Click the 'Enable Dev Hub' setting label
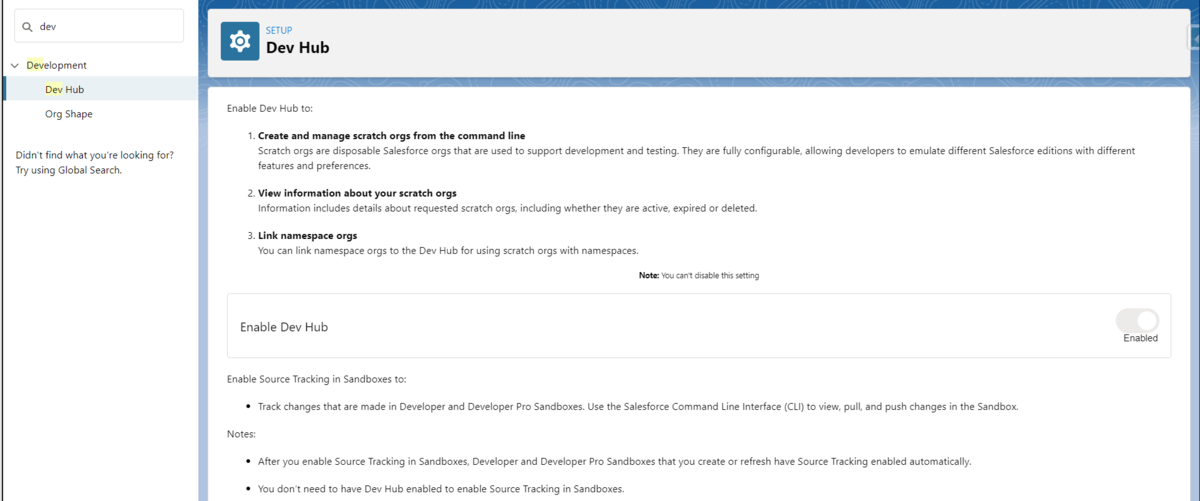This screenshot has width=1200, height=501. point(284,327)
